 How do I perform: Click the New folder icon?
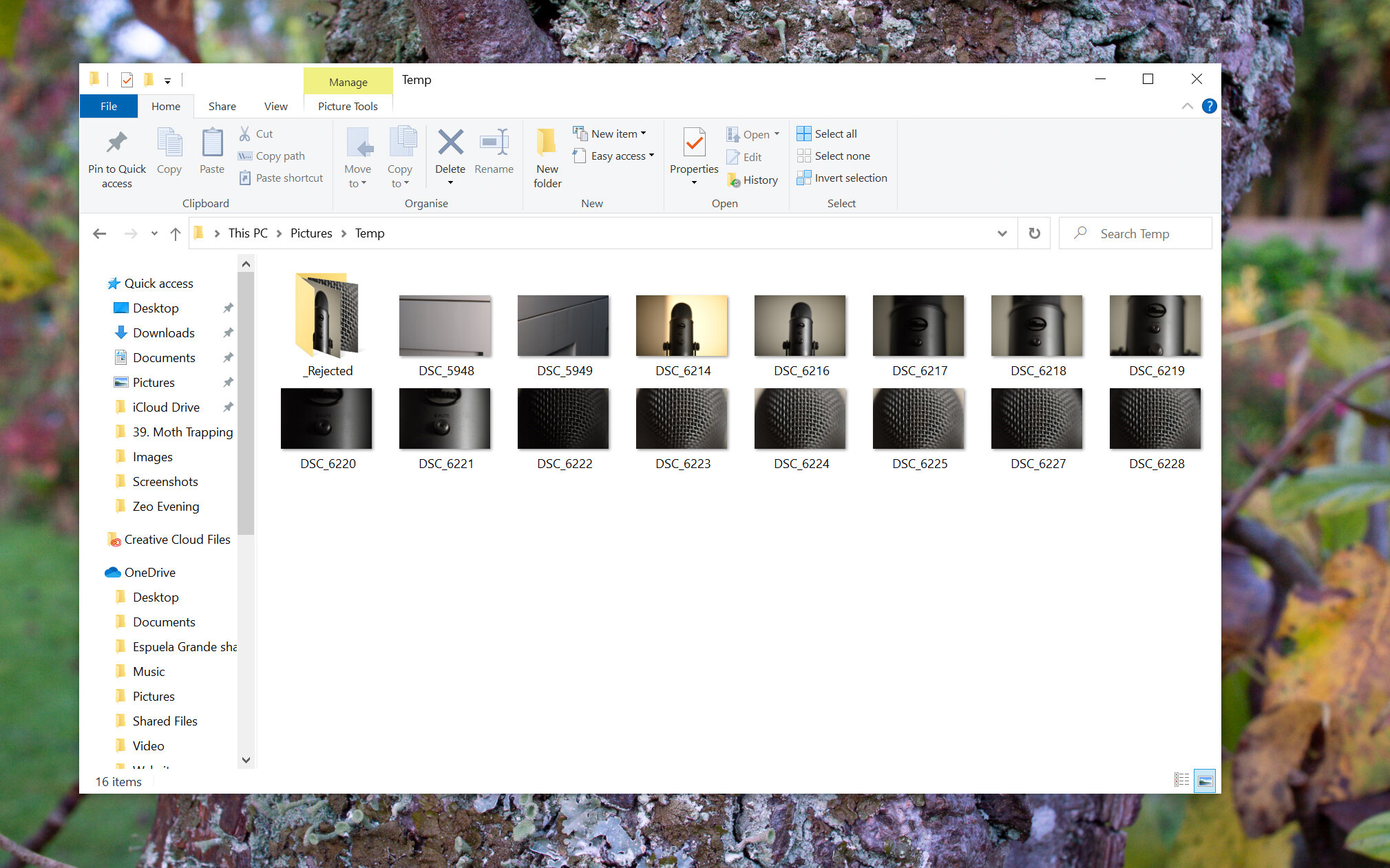click(547, 142)
